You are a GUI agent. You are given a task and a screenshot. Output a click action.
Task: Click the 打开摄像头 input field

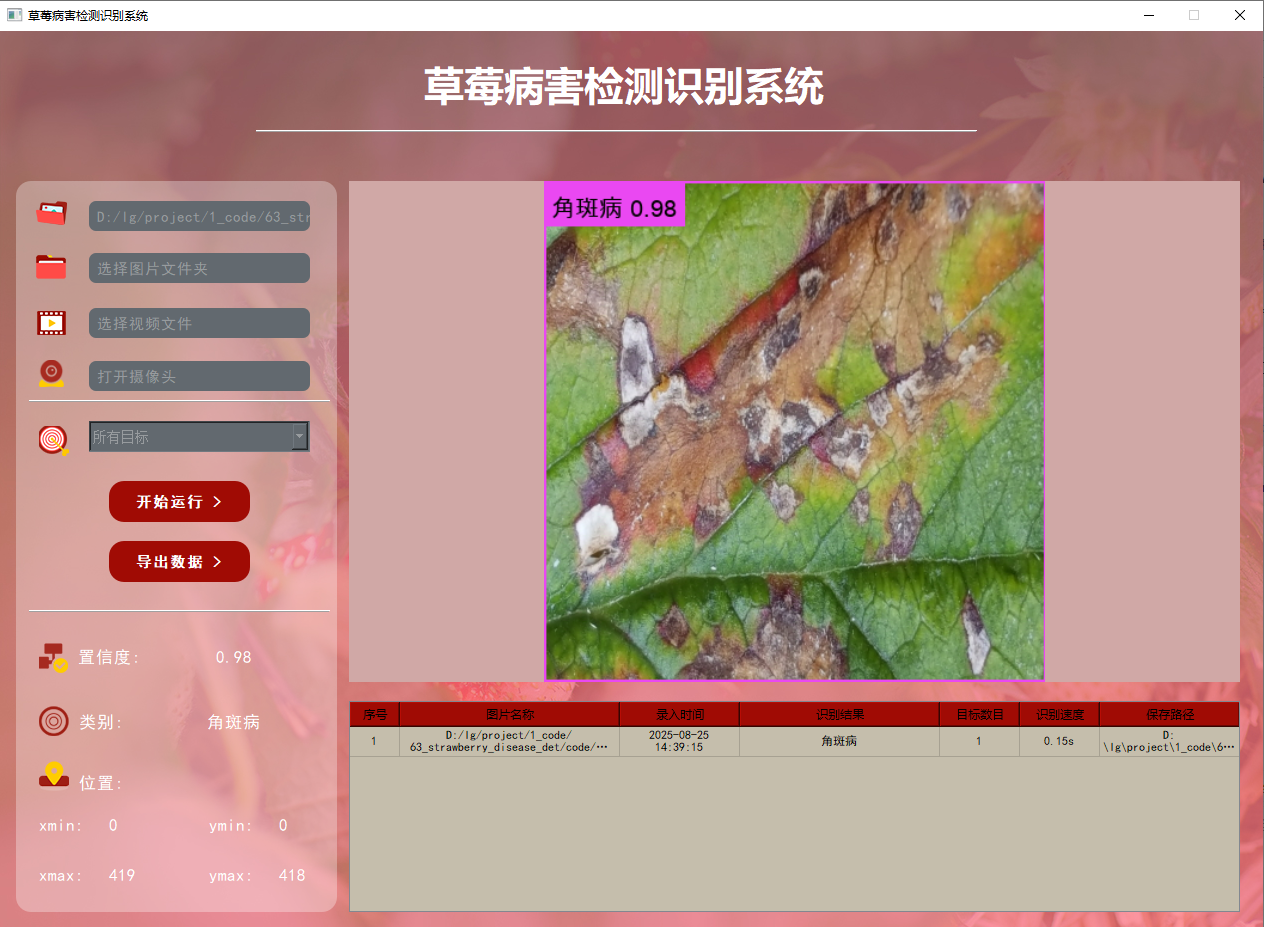pyautogui.click(x=199, y=376)
